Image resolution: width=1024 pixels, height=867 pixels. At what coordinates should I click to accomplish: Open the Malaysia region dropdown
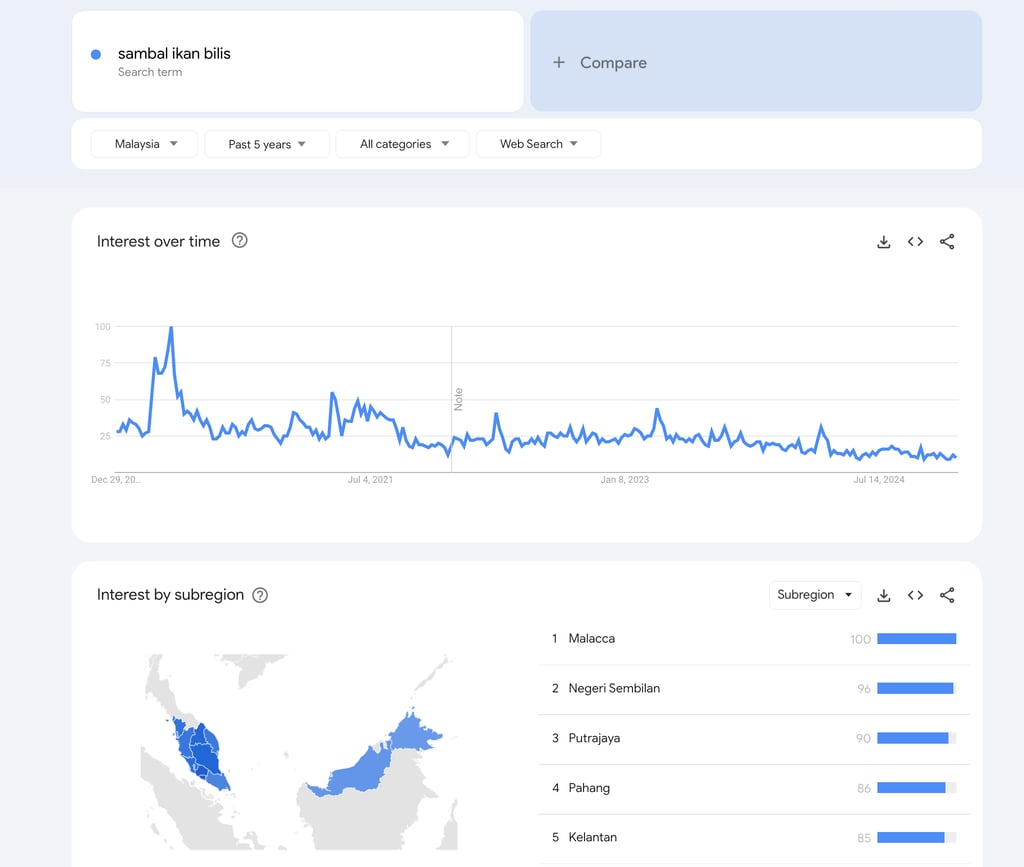145,144
